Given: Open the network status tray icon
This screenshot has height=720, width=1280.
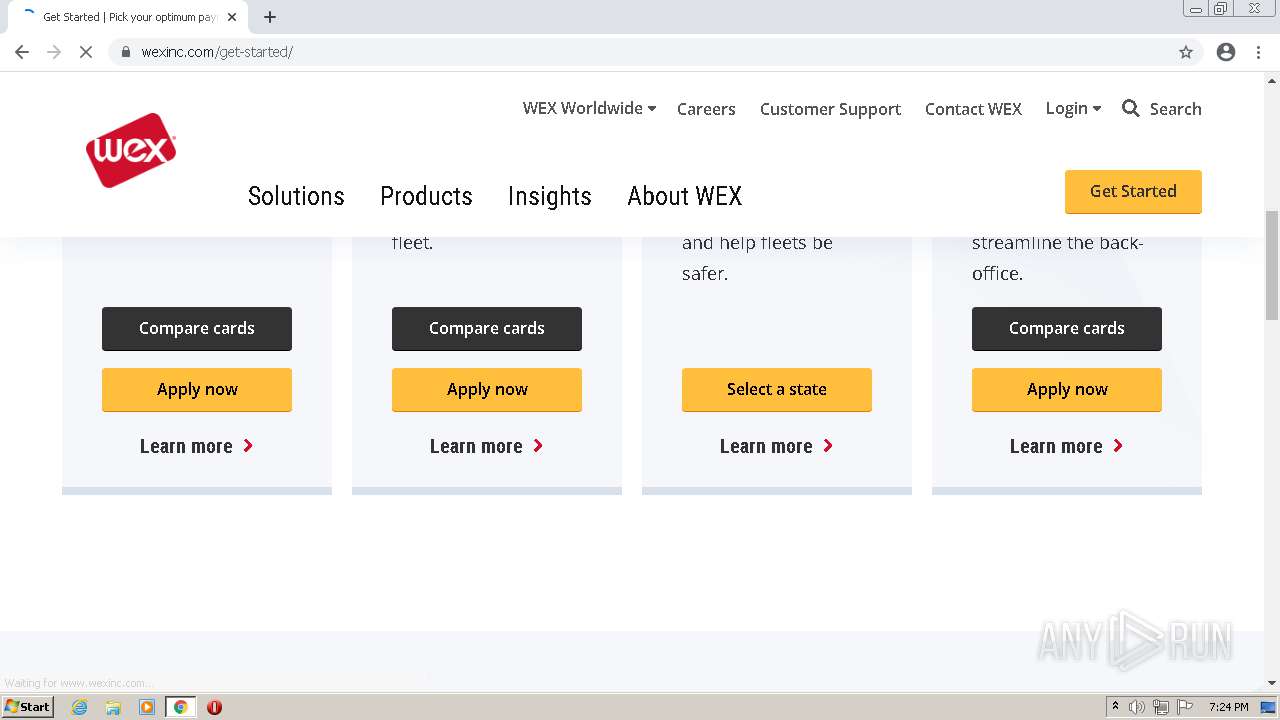Looking at the screenshot, I should 1161,707.
